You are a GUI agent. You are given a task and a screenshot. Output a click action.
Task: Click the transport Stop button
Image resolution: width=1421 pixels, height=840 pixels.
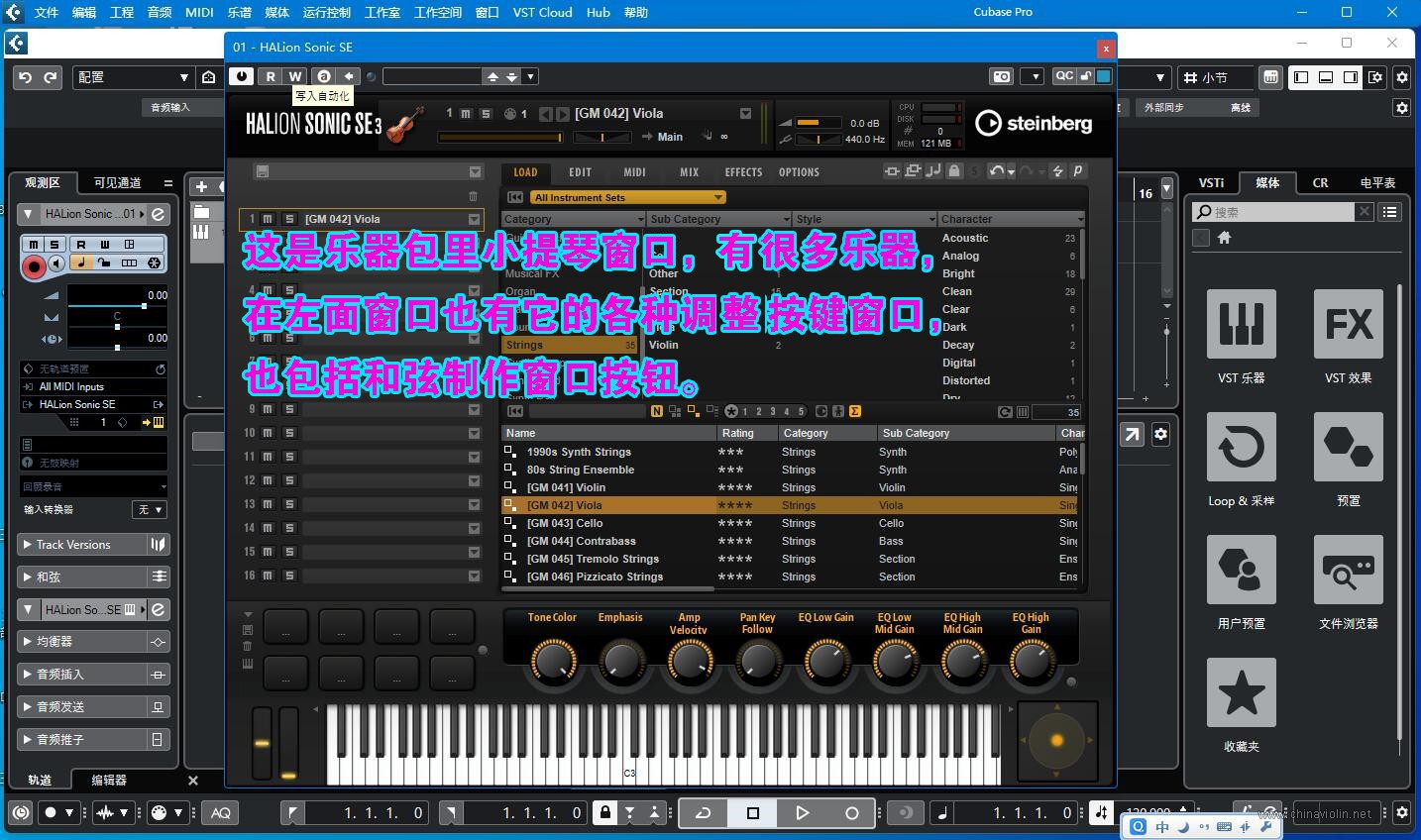tap(753, 813)
